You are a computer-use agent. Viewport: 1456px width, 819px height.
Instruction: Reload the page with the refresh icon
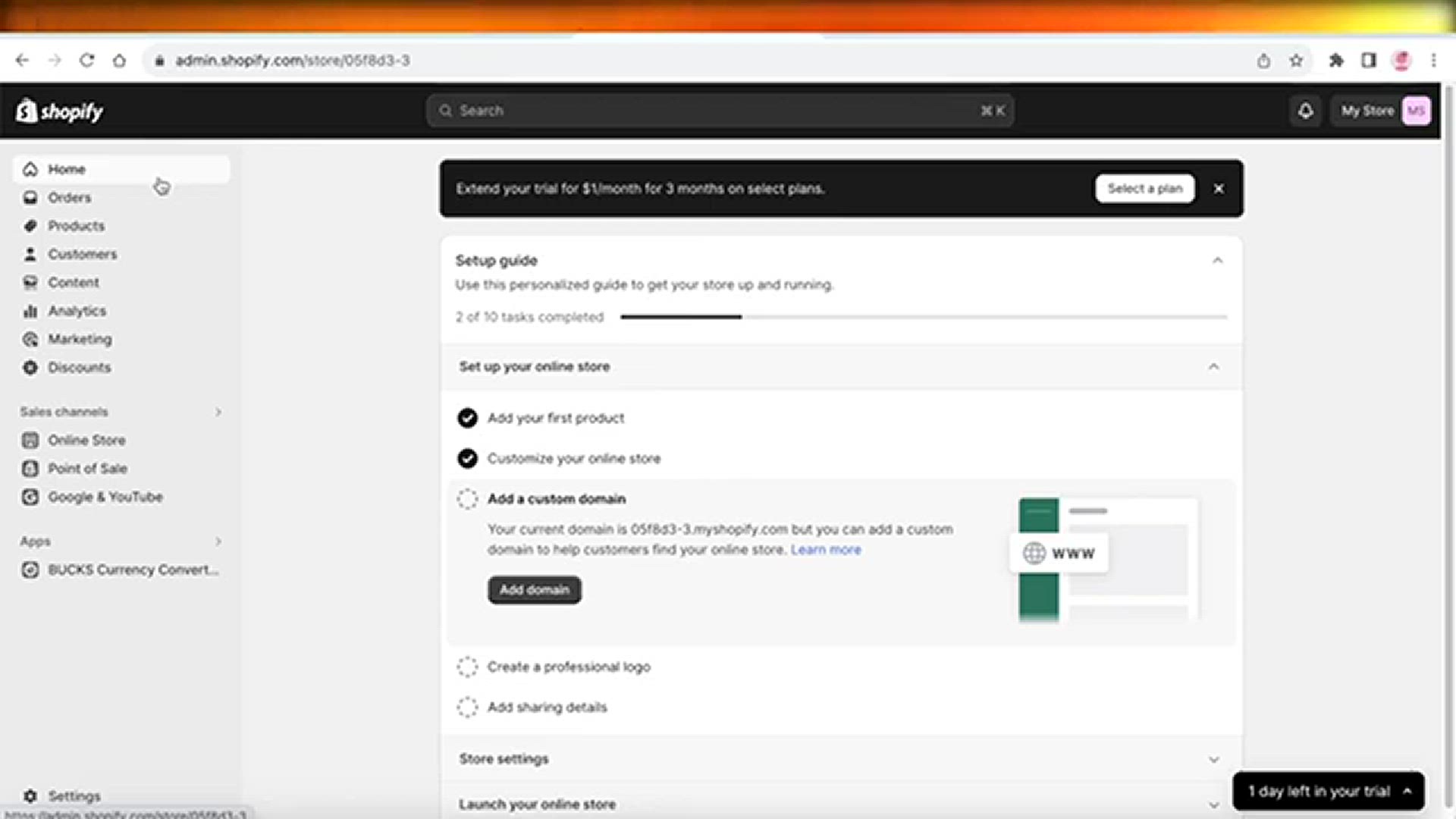tap(87, 60)
